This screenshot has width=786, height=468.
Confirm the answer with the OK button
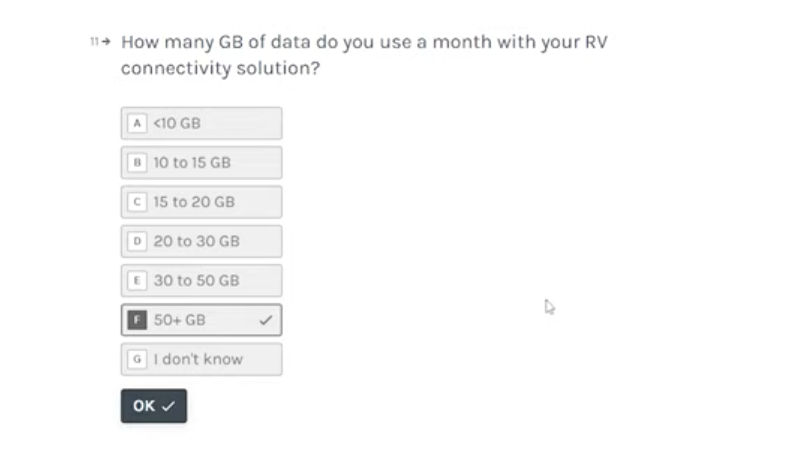154,406
